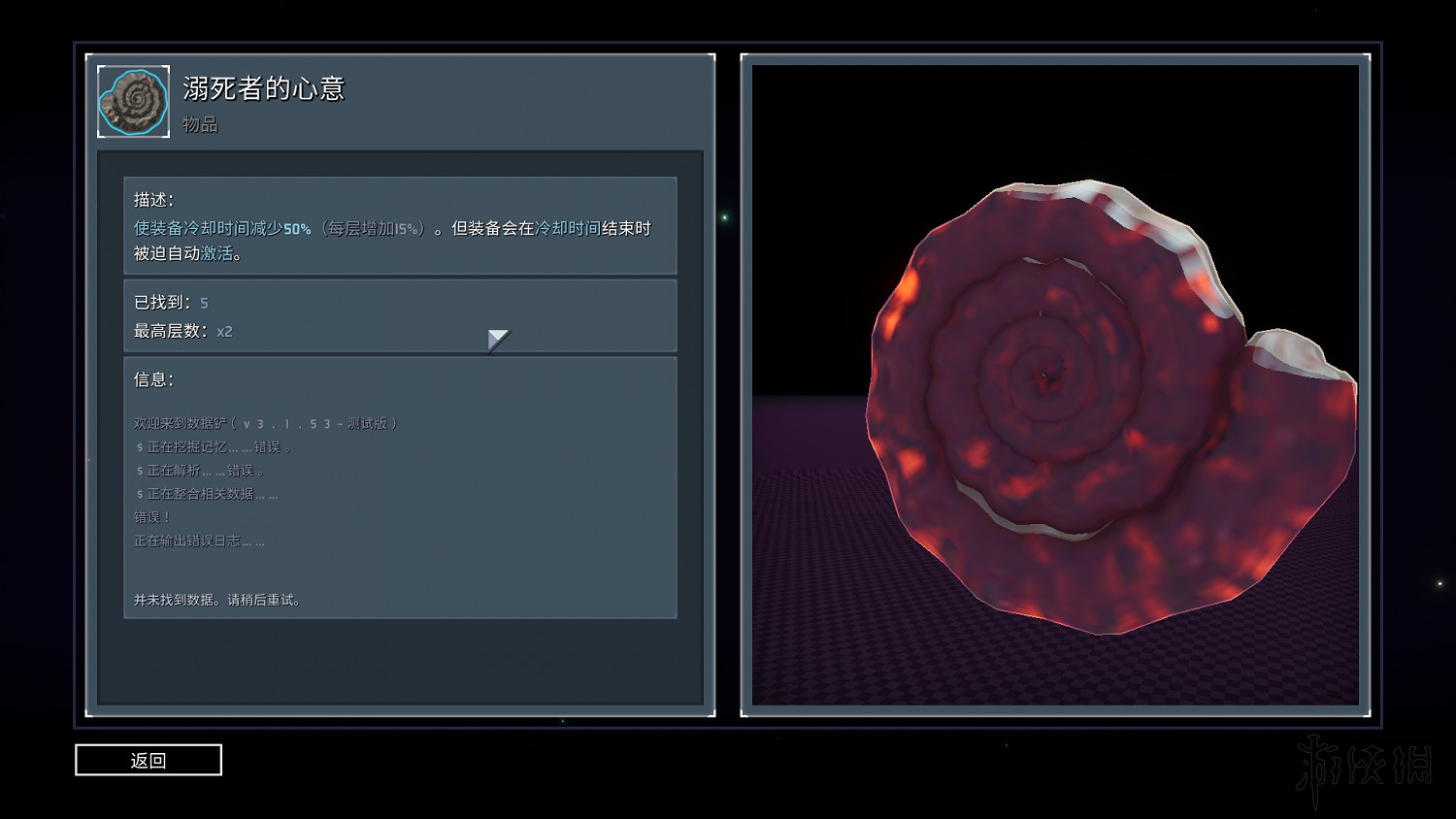
Task: Click the 正在整合相关数据 log line
Action: [207, 494]
